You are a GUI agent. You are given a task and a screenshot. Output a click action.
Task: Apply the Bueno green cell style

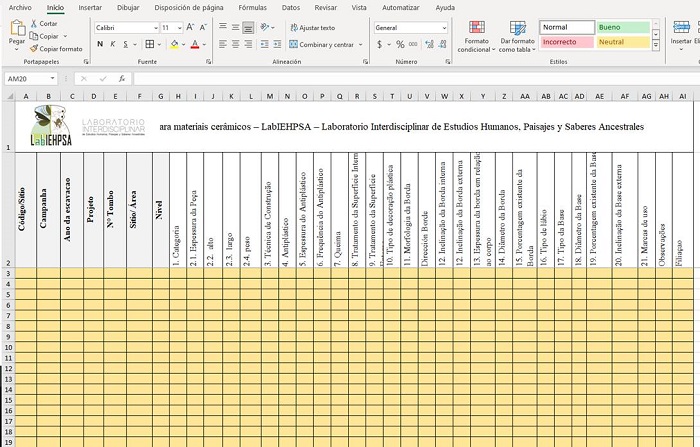pyautogui.click(x=623, y=27)
